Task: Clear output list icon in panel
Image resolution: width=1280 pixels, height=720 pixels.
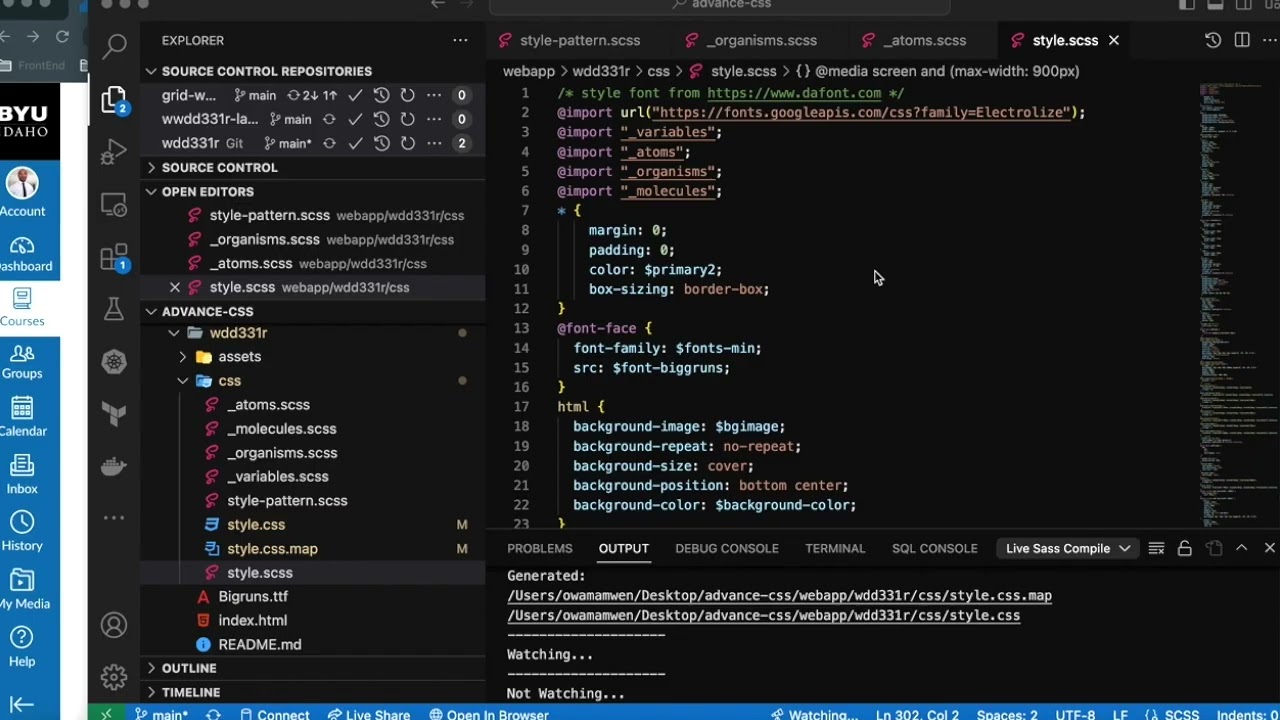Action: coord(1156,548)
